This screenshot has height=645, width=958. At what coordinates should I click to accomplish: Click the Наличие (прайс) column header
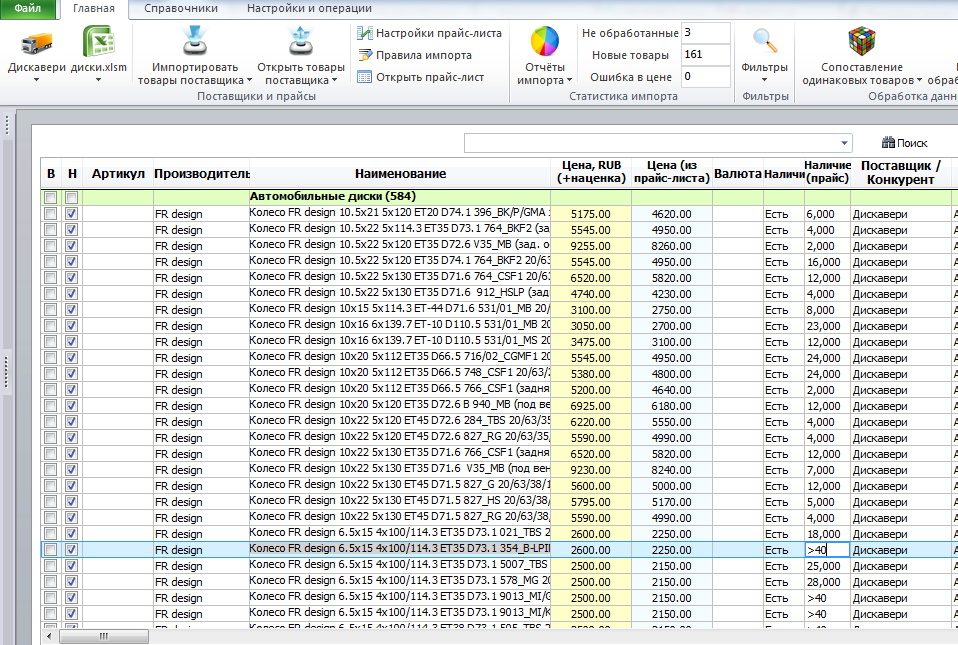[x=827, y=172]
